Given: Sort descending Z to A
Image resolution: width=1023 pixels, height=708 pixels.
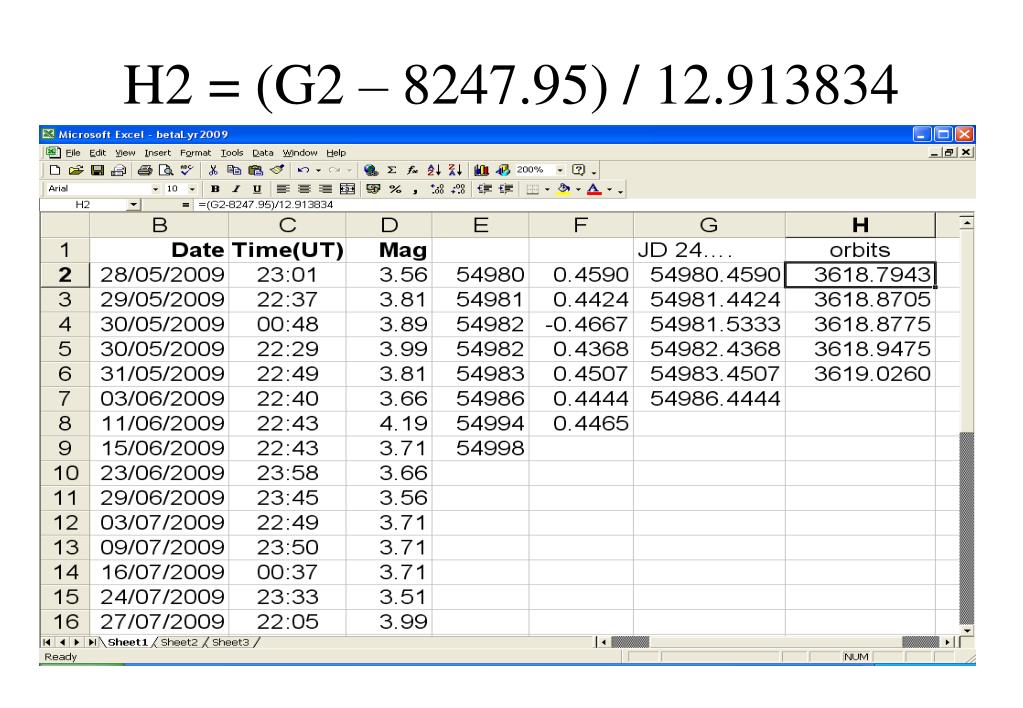Looking at the screenshot, I should point(455,170).
